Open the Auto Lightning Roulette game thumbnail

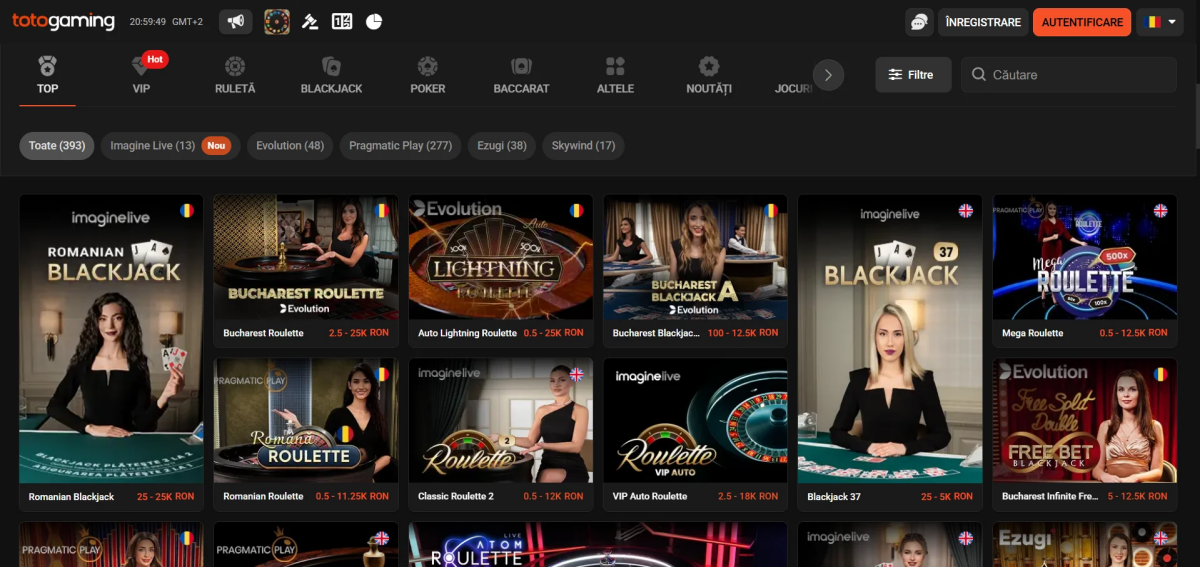pyautogui.click(x=501, y=258)
